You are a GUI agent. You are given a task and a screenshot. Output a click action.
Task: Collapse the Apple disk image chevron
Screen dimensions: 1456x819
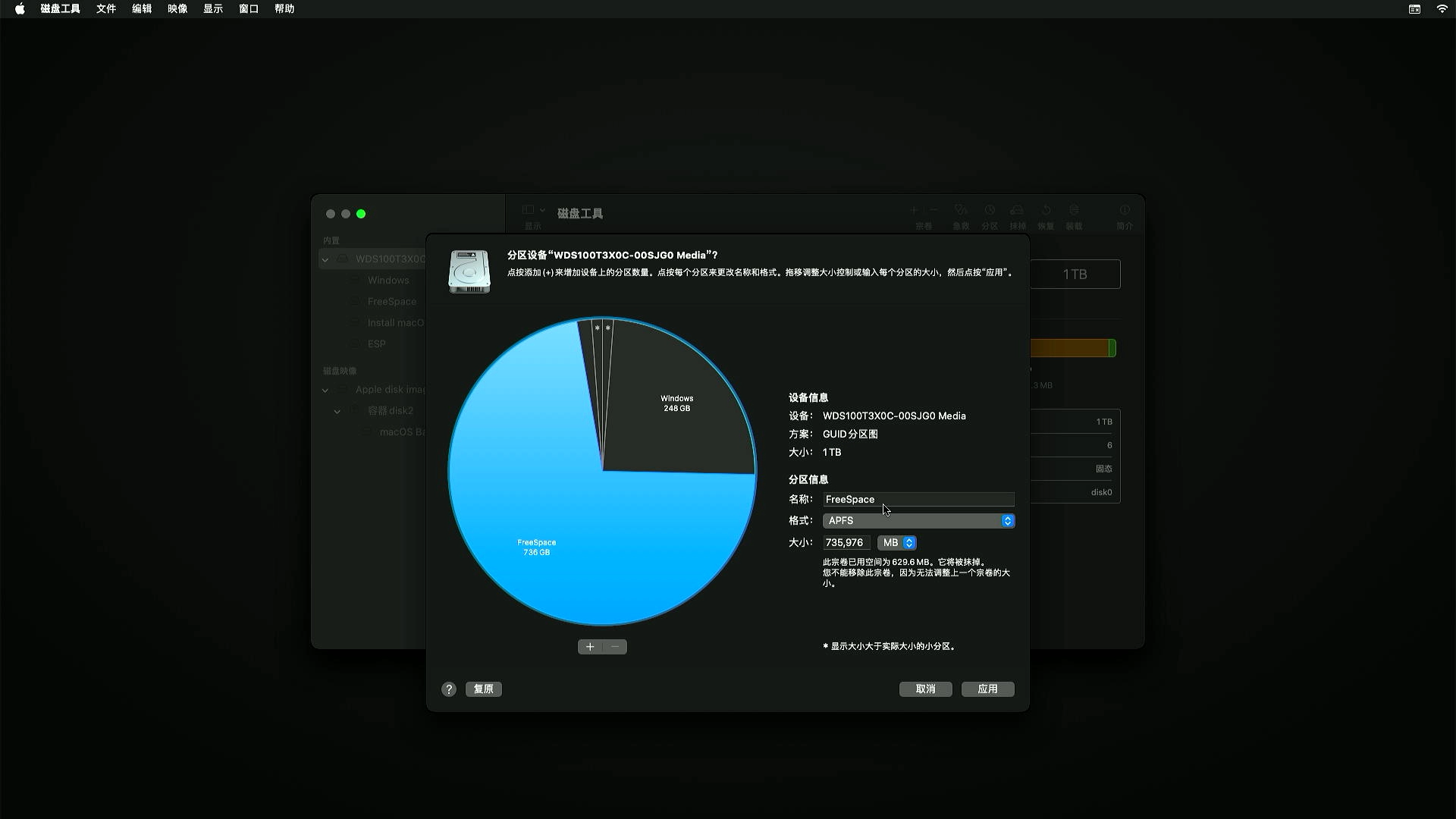[325, 390]
